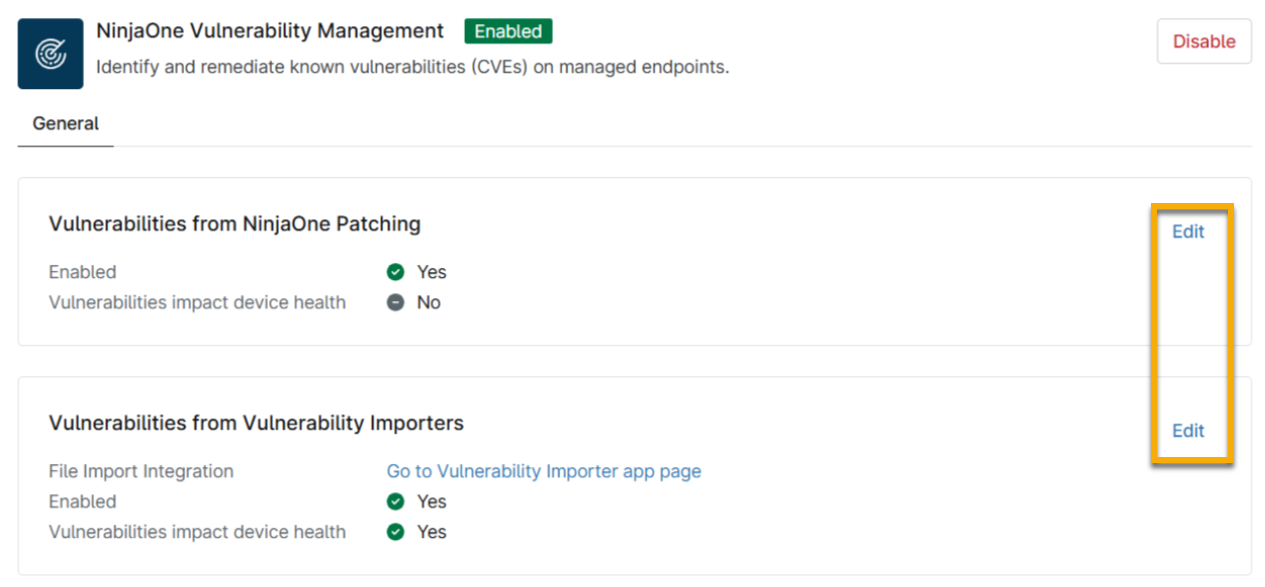The image size is (1265, 587).
Task: Open the Go to Vulnerability Importer app page link
Action: pos(544,471)
